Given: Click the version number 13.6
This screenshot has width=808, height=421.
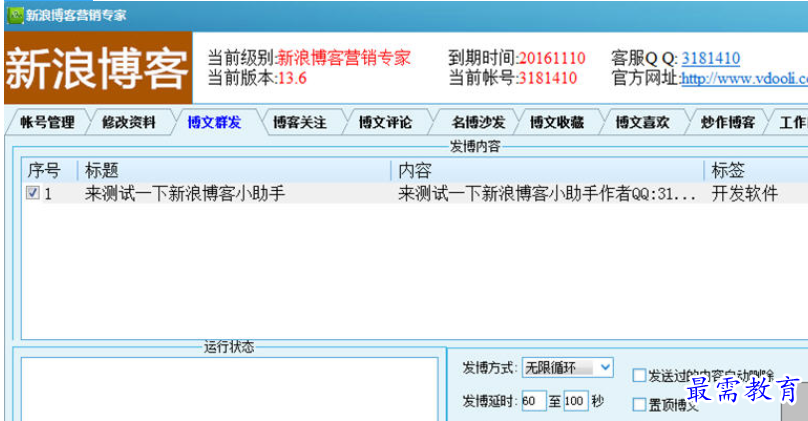Looking at the screenshot, I should (x=292, y=78).
